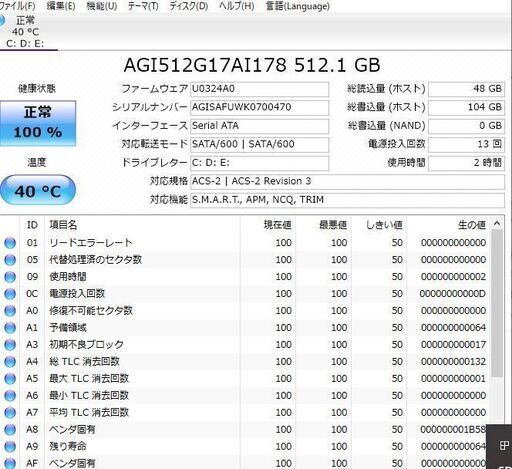512x469 pixels.
Task: Click the power-on hours value 2 時間
Action: (x=466, y=163)
